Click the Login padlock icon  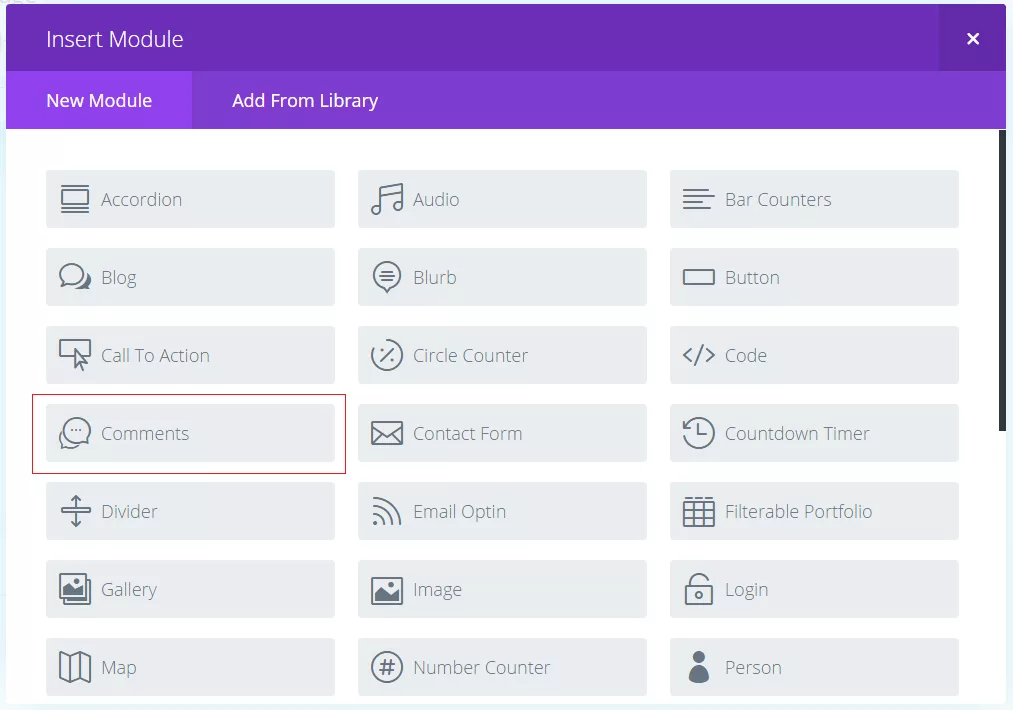coord(698,589)
